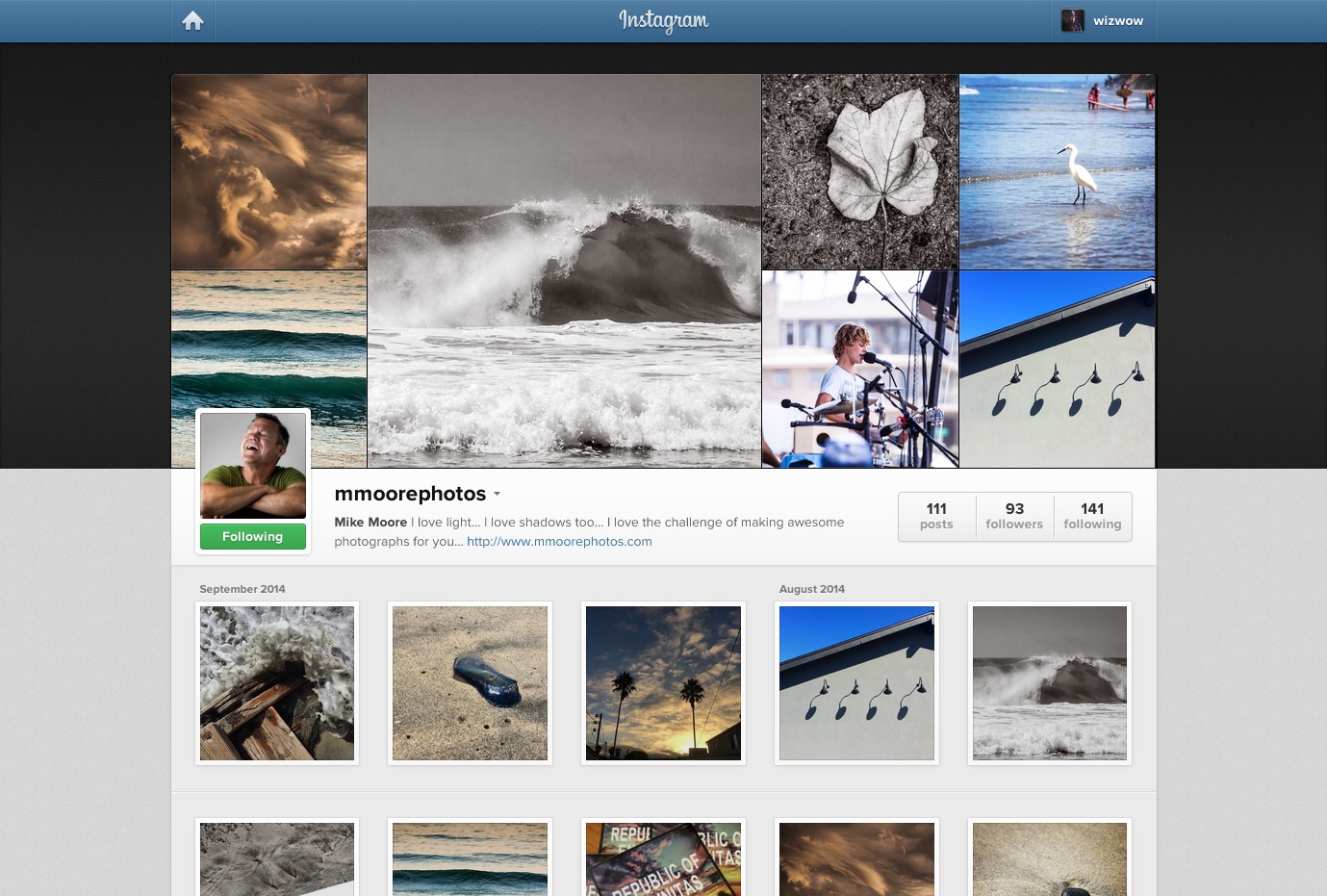This screenshot has height=896, width=1327.
Task: Open the golden clouds second-row thumbnail
Action: 856,858
